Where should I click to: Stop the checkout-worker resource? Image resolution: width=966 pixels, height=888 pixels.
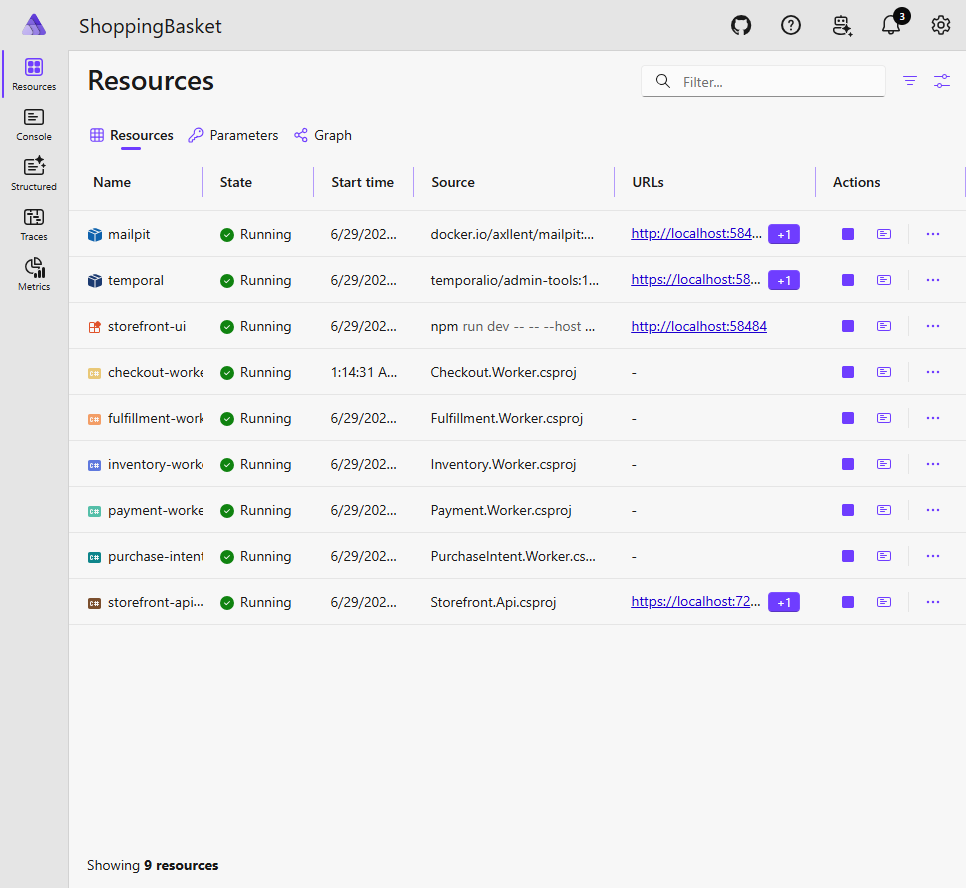coord(848,372)
